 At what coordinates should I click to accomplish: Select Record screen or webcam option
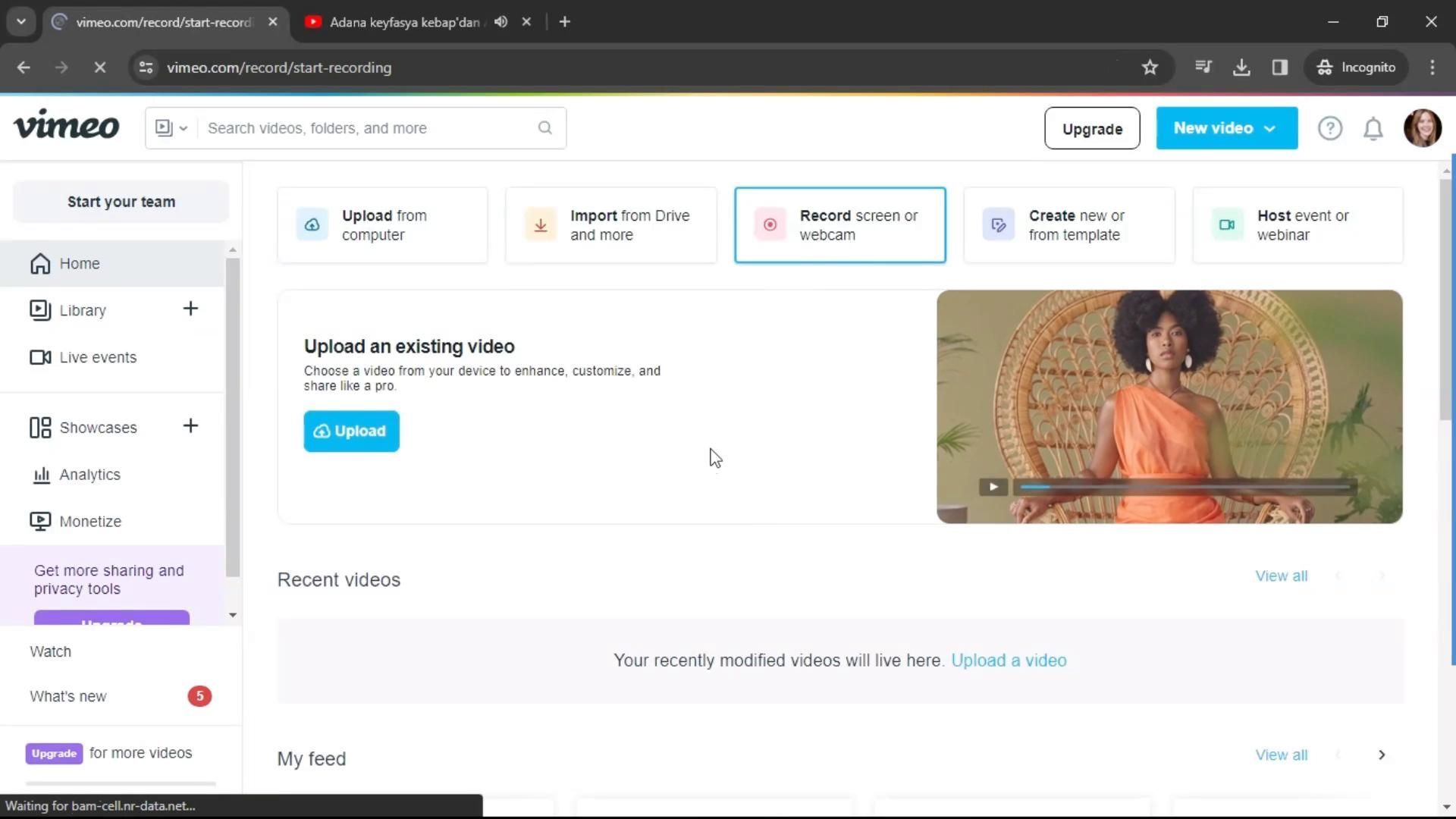[839, 225]
